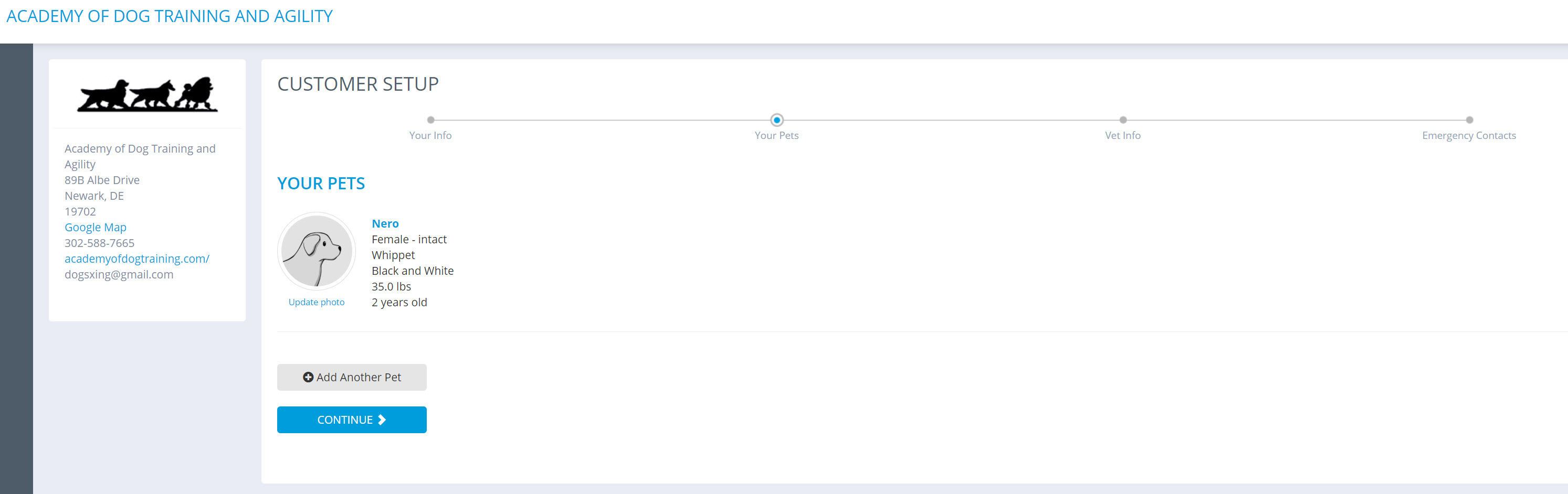Click the 'Newark, DE' address text
The width and height of the screenshot is (1568, 494).
click(94, 196)
